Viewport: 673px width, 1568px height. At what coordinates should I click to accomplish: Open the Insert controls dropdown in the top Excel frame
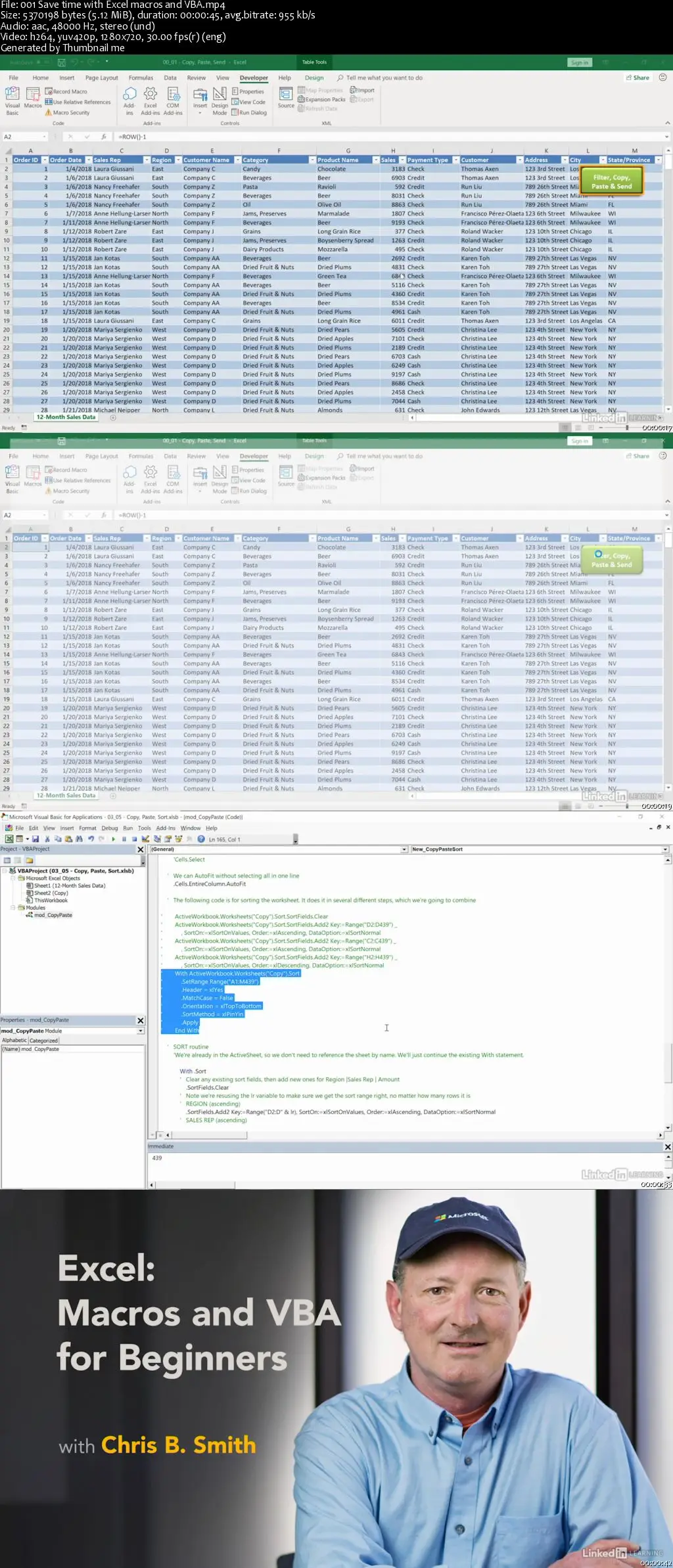pos(200,101)
